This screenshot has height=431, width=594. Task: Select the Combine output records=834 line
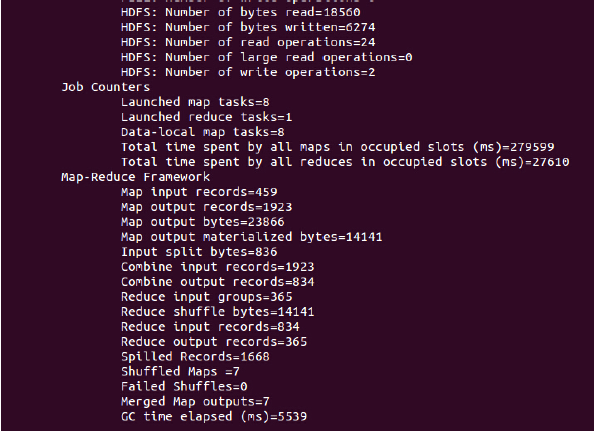[217, 282]
